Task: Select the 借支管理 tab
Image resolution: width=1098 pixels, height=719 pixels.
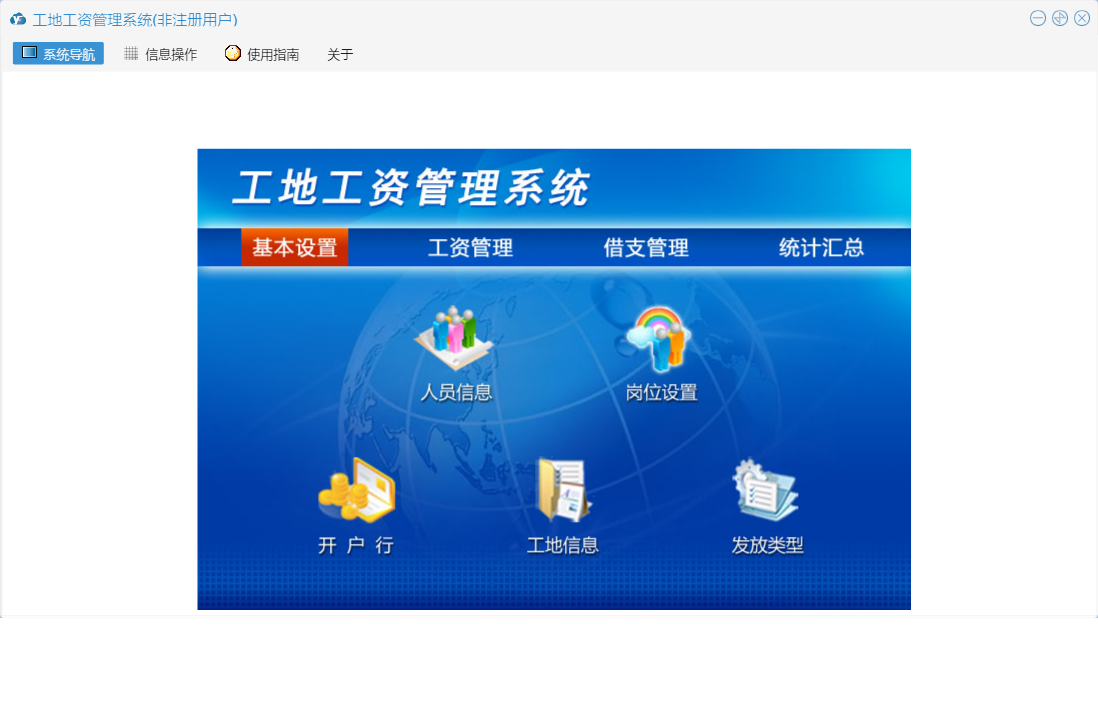Action: 646,248
